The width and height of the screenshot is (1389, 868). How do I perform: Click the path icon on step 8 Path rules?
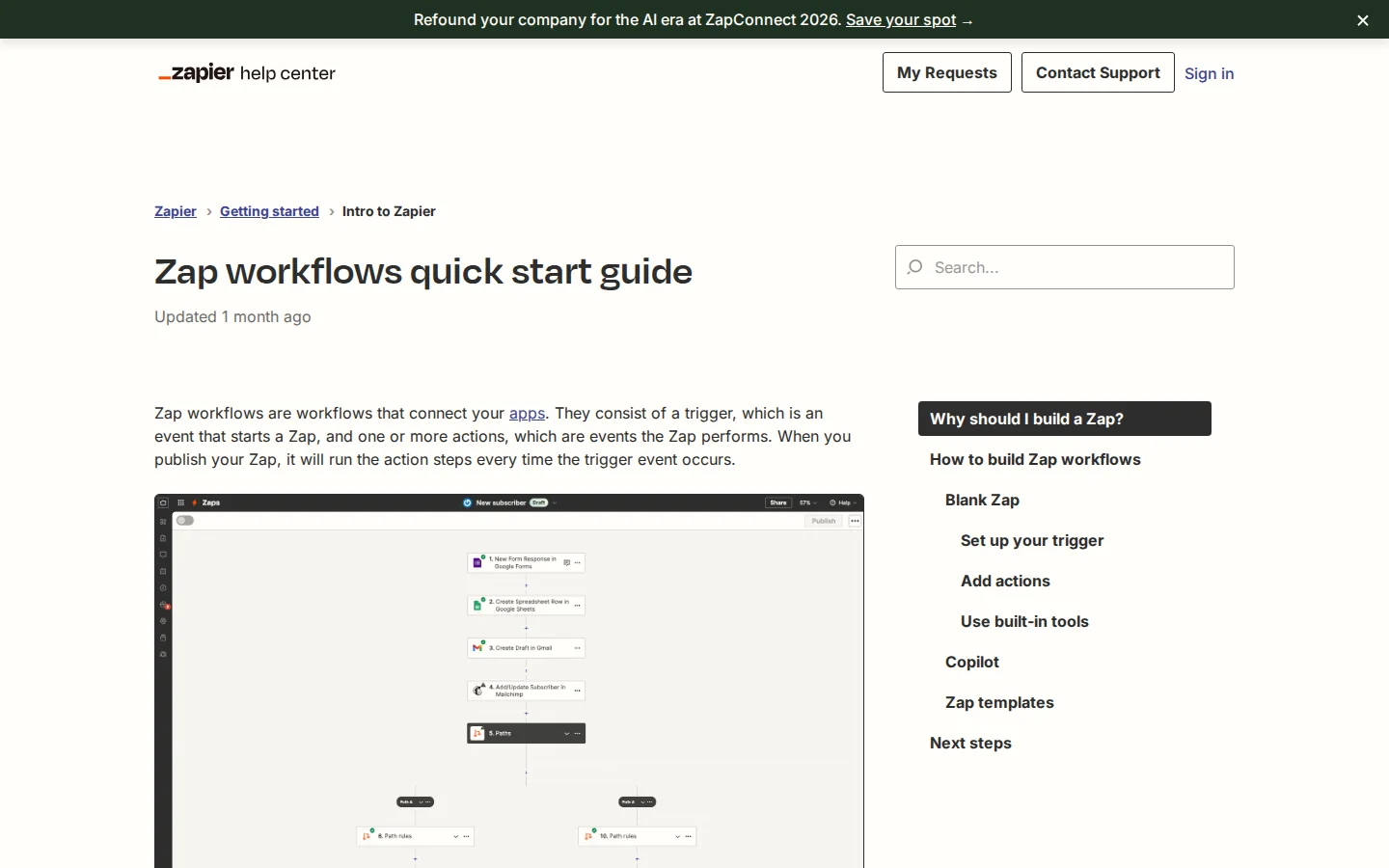tap(367, 836)
